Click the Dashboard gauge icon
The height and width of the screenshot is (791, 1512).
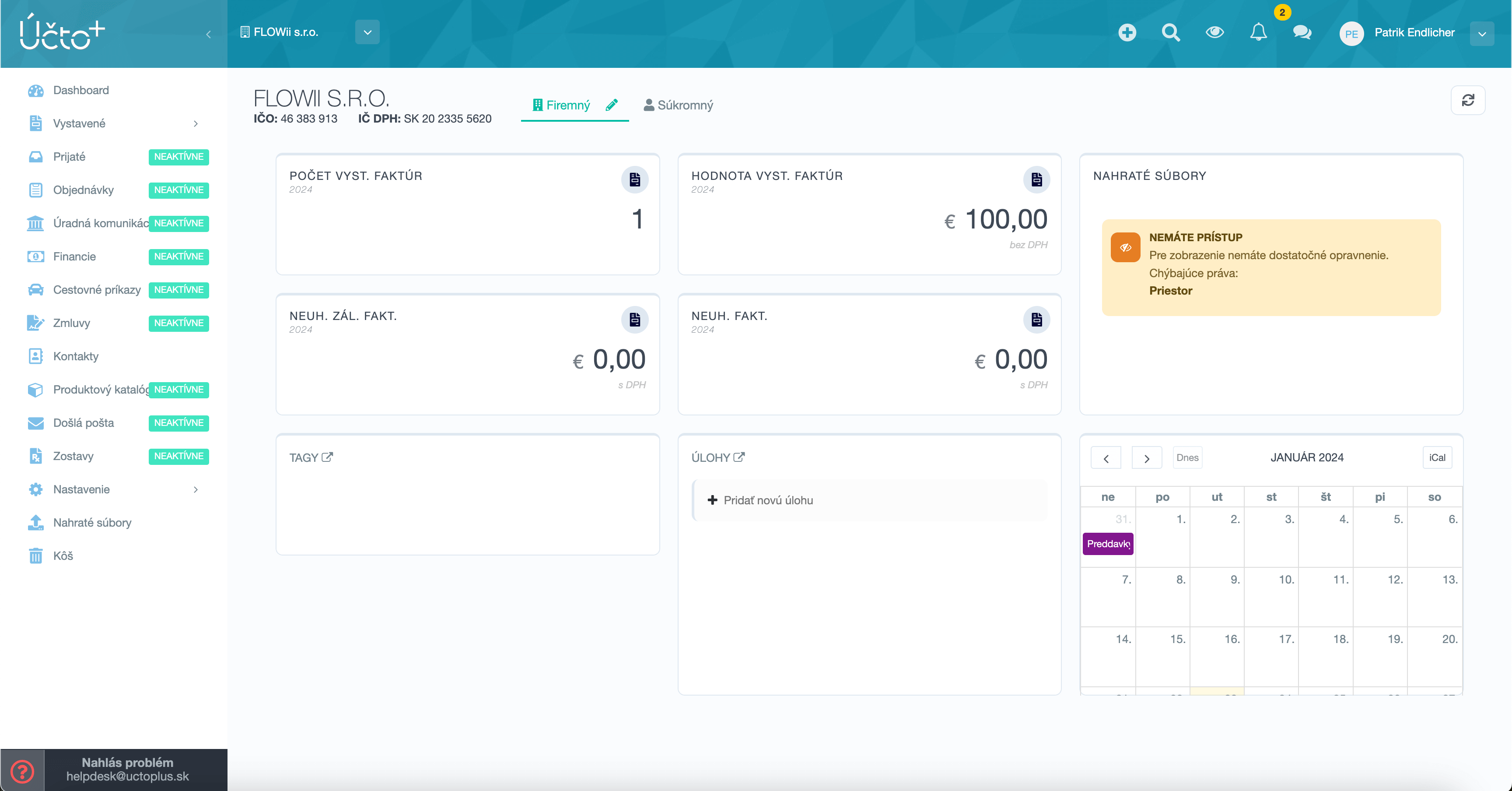pyautogui.click(x=36, y=91)
